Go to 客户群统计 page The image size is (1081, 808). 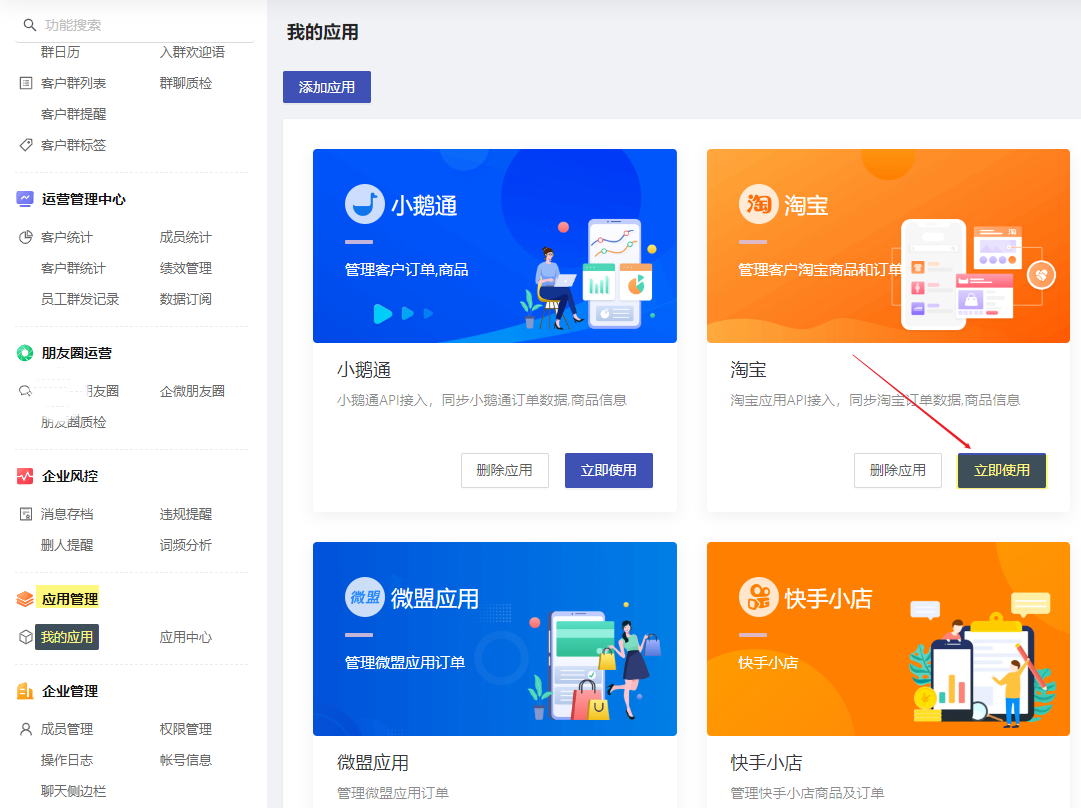coord(74,268)
